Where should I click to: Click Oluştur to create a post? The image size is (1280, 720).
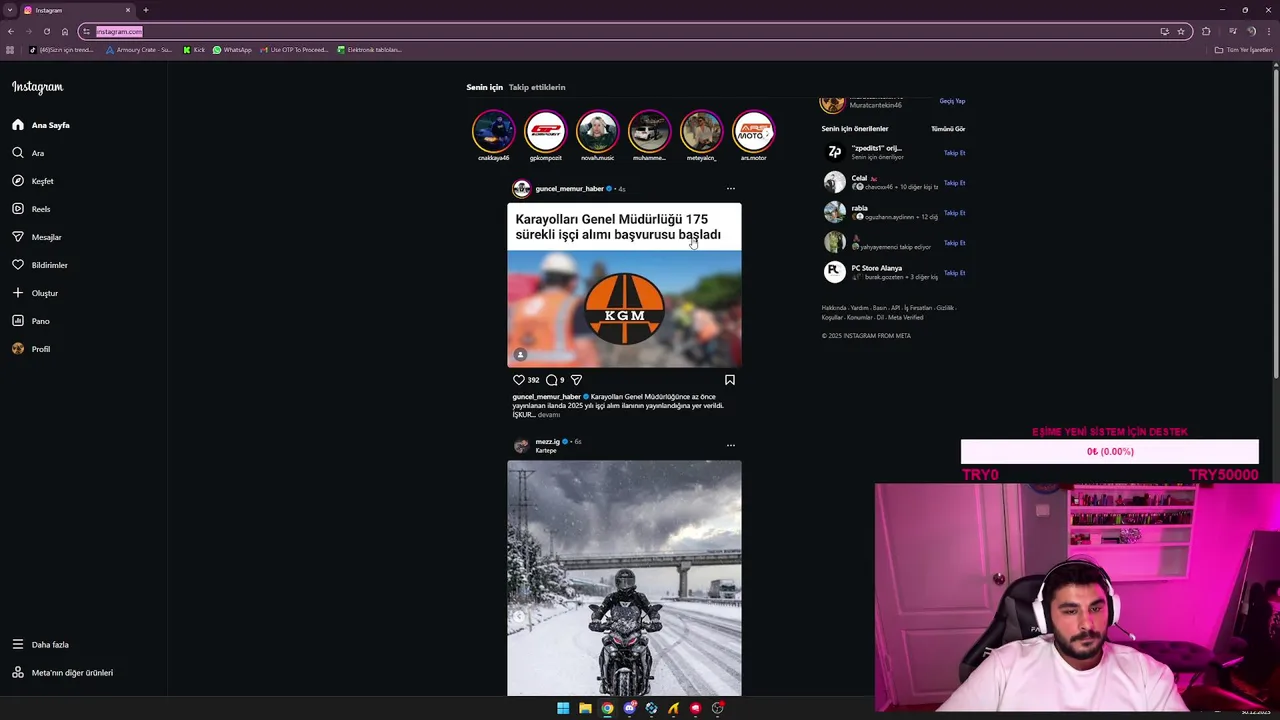35,293
